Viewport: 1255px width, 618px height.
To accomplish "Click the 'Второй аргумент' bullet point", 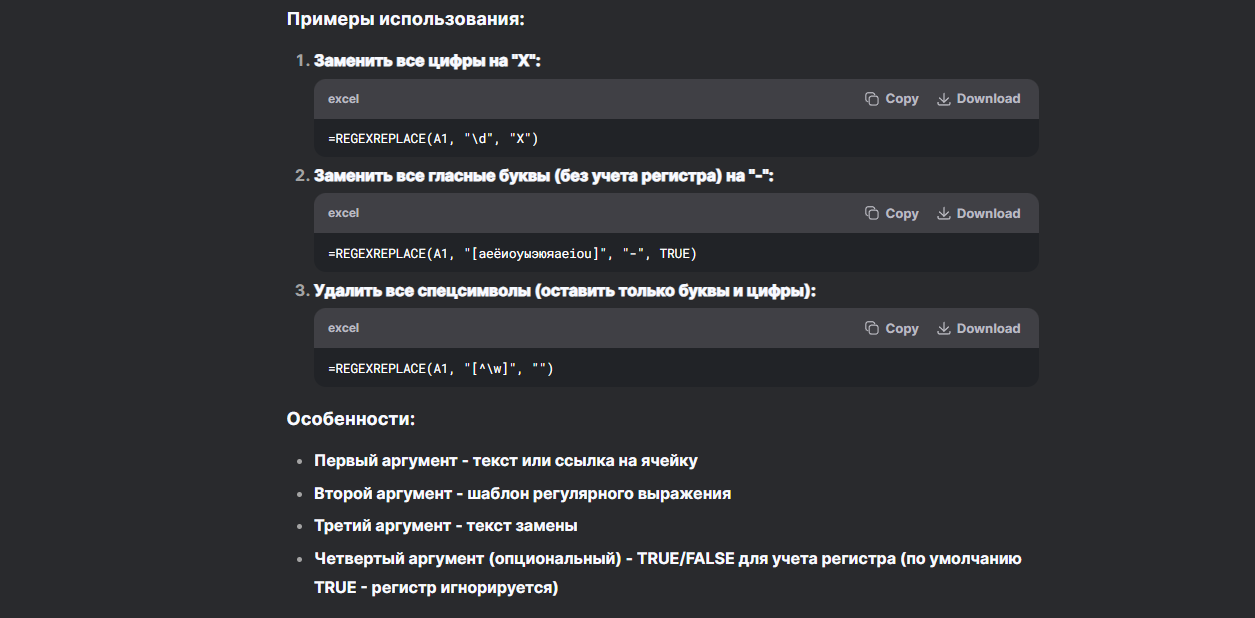I will 522,493.
